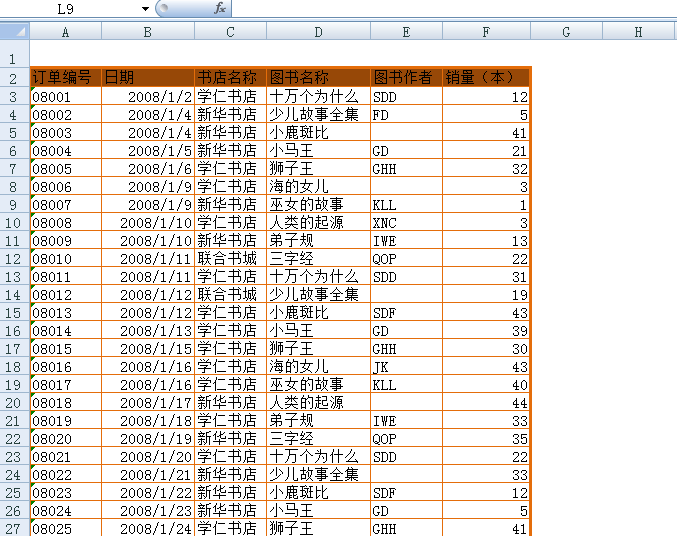Viewport: 677px width, 536px height.
Task: Select order number cell 08025
Action: 66,528
